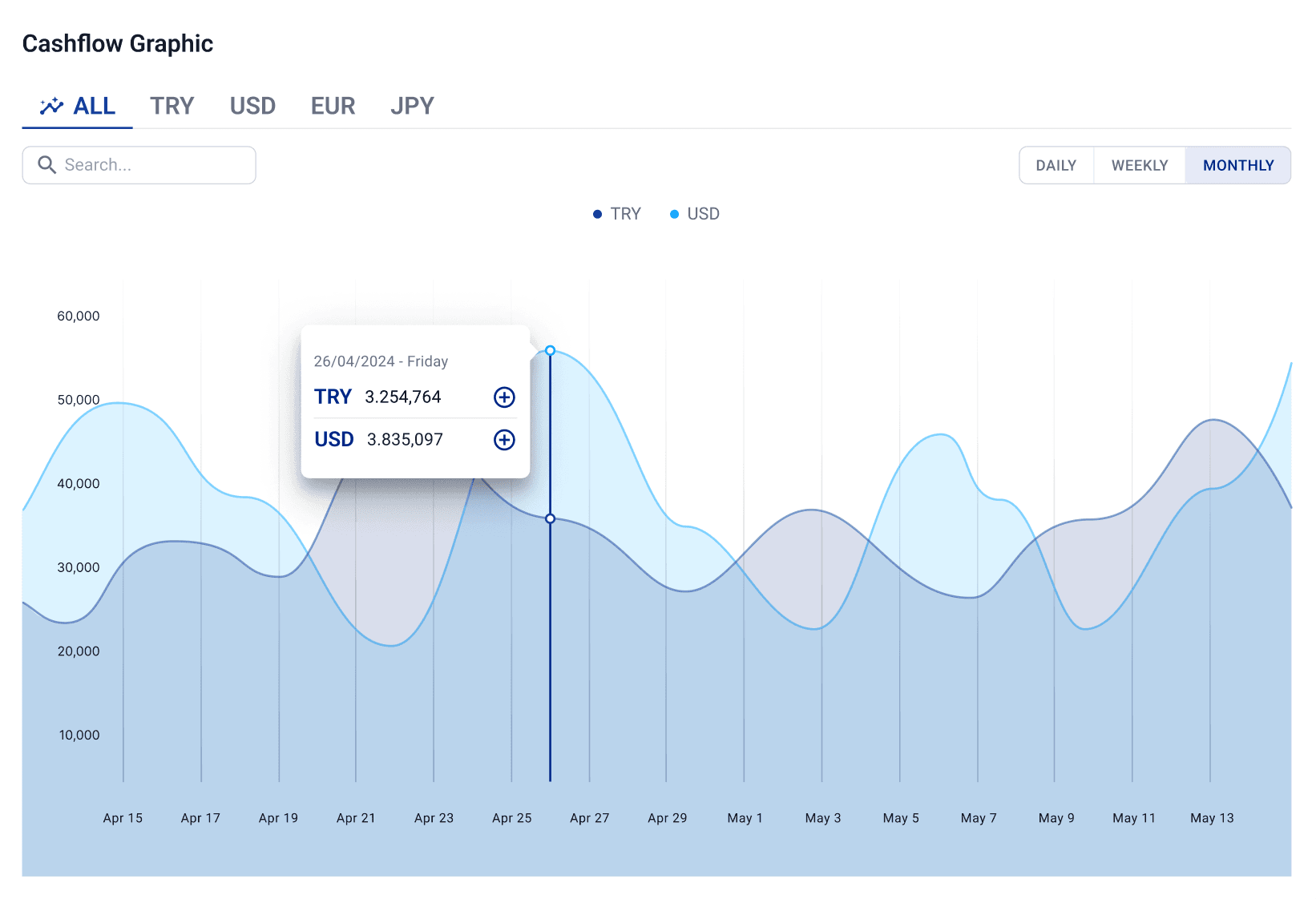Expand TRY details with plus icon
1316x899 pixels.
point(504,397)
